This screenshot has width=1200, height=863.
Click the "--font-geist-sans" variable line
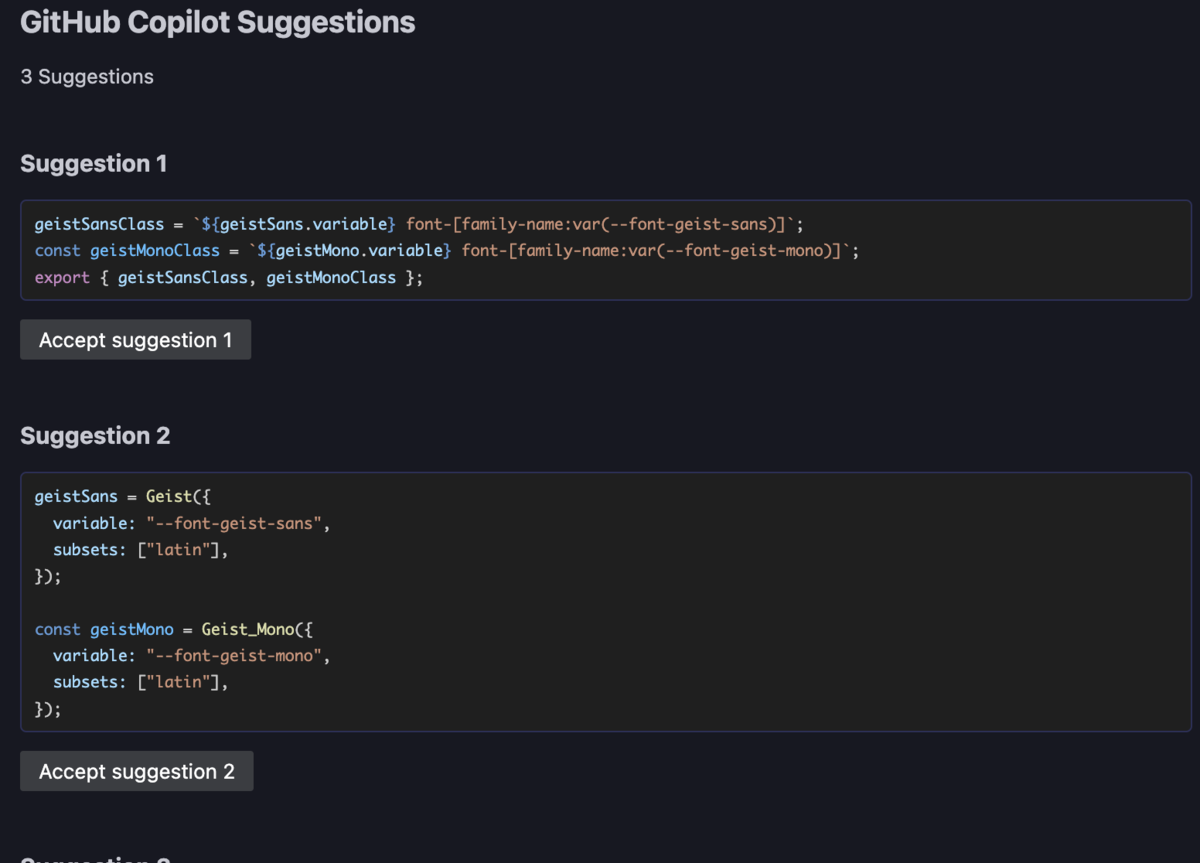click(x=191, y=523)
